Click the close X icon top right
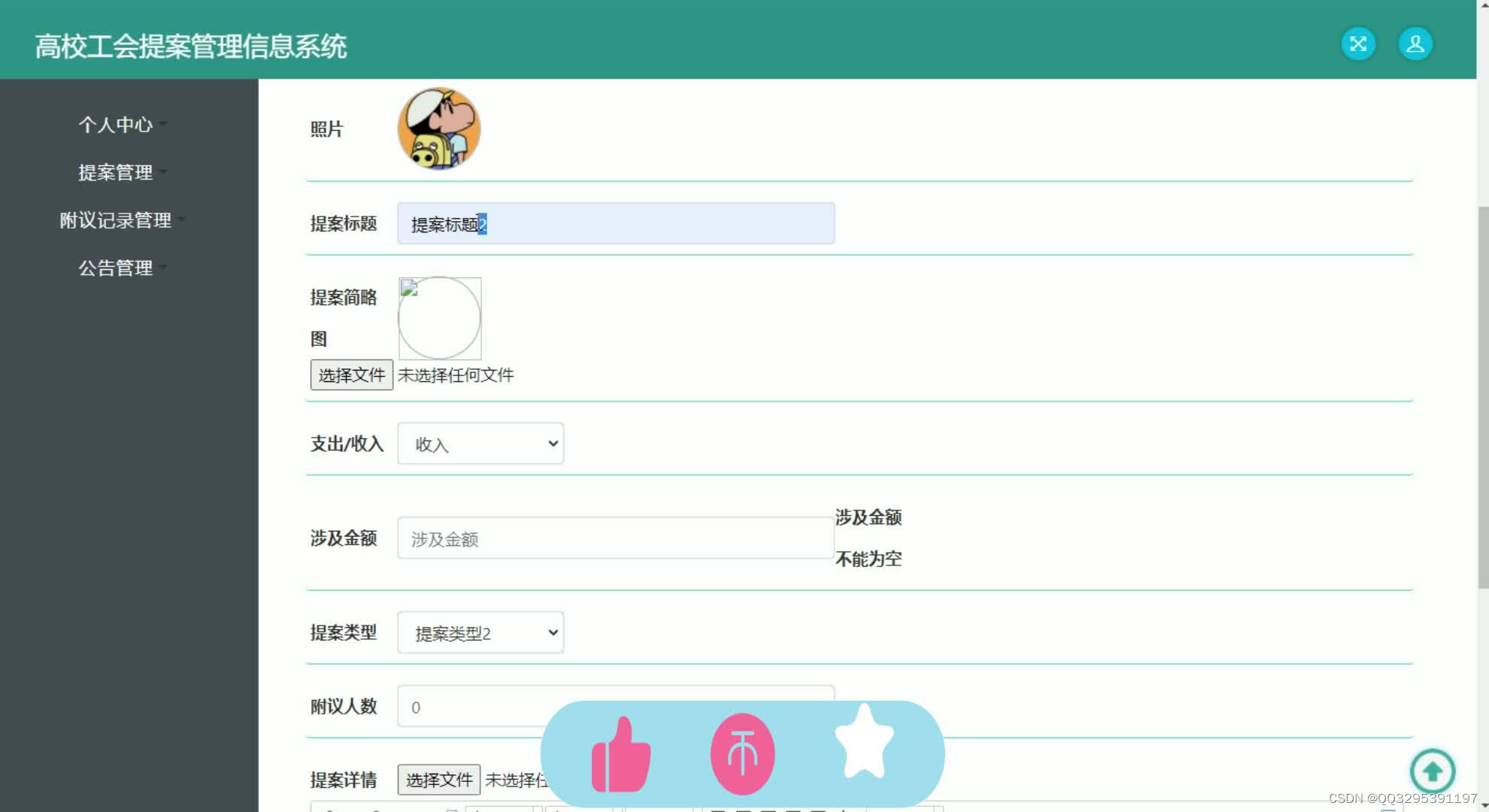 click(1357, 42)
